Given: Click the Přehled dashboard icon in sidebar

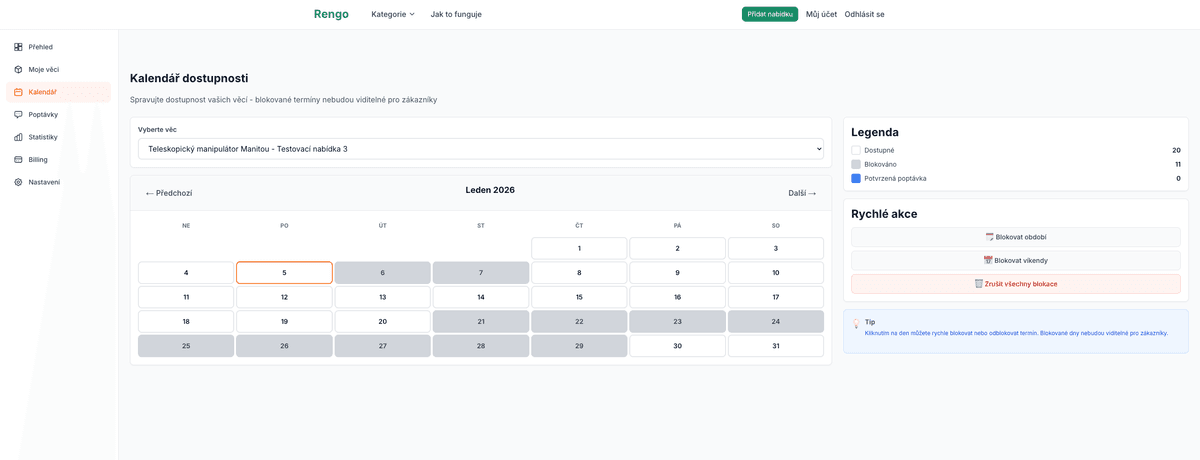Looking at the screenshot, I should pyautogui.click(x=18, y=47).
